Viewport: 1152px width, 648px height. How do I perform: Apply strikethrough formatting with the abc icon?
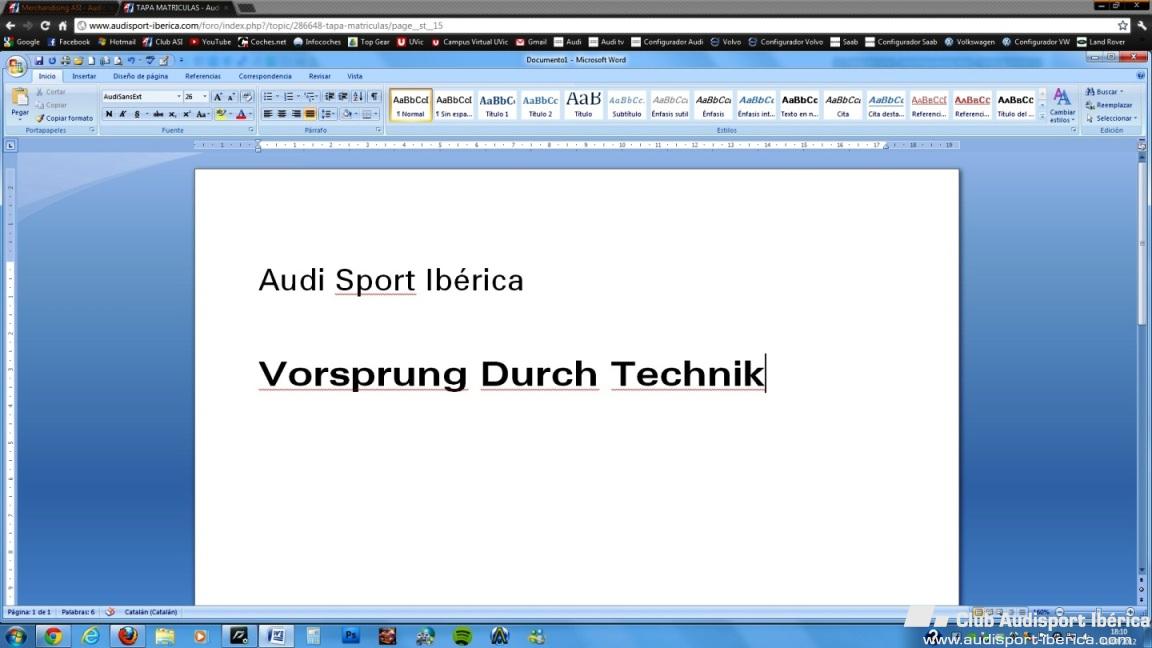[x=158, y=114]
